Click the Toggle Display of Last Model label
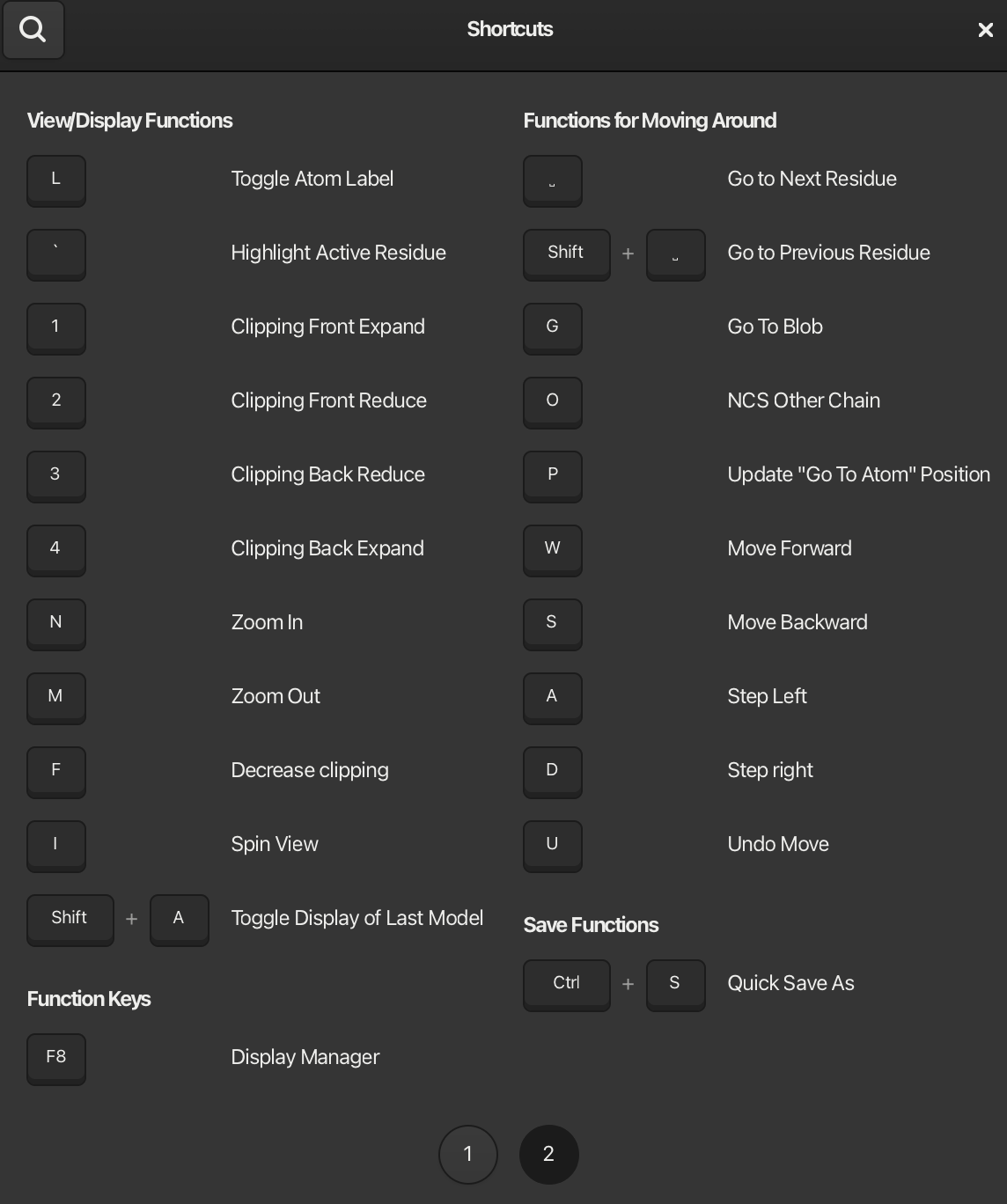Image resolution: width=1007 pixels, height=1204 pixels. coord(356,918)
